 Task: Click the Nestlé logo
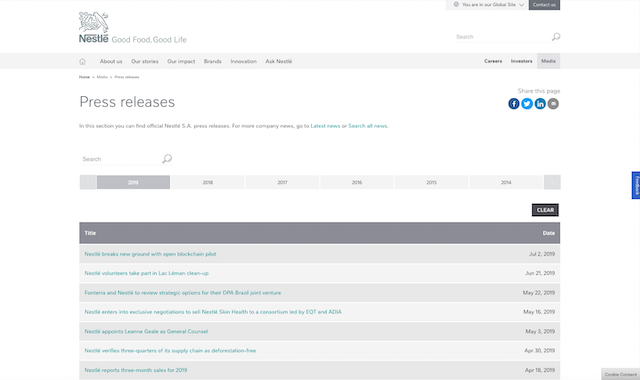coord(93,27)
